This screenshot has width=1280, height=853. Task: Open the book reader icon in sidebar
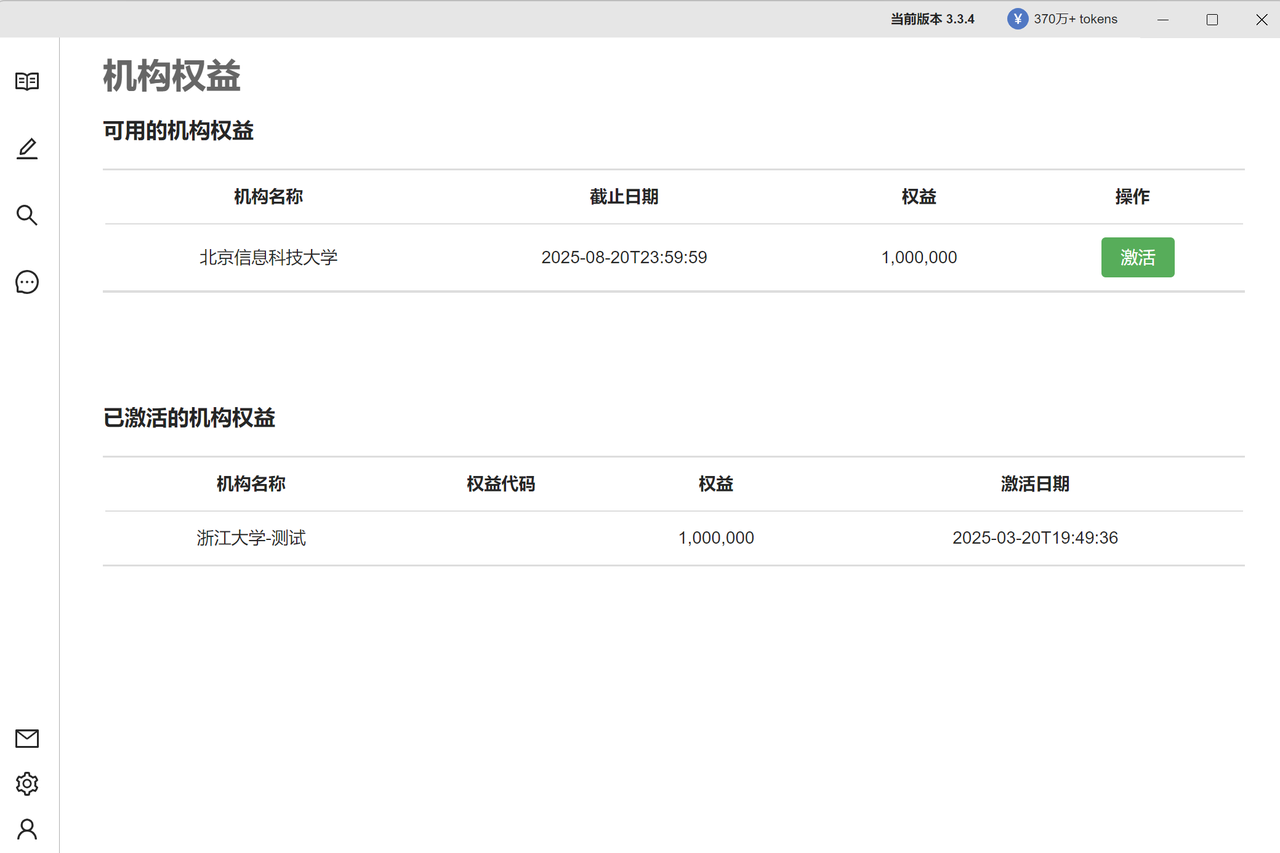(27, 82)
